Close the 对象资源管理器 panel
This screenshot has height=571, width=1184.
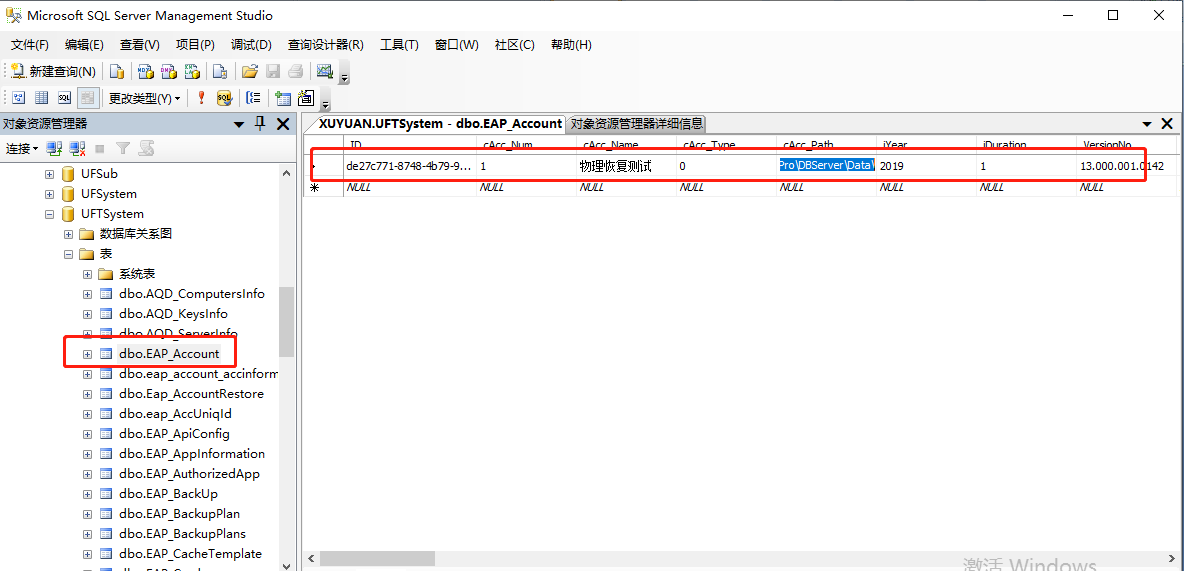[x=283, y=124]
